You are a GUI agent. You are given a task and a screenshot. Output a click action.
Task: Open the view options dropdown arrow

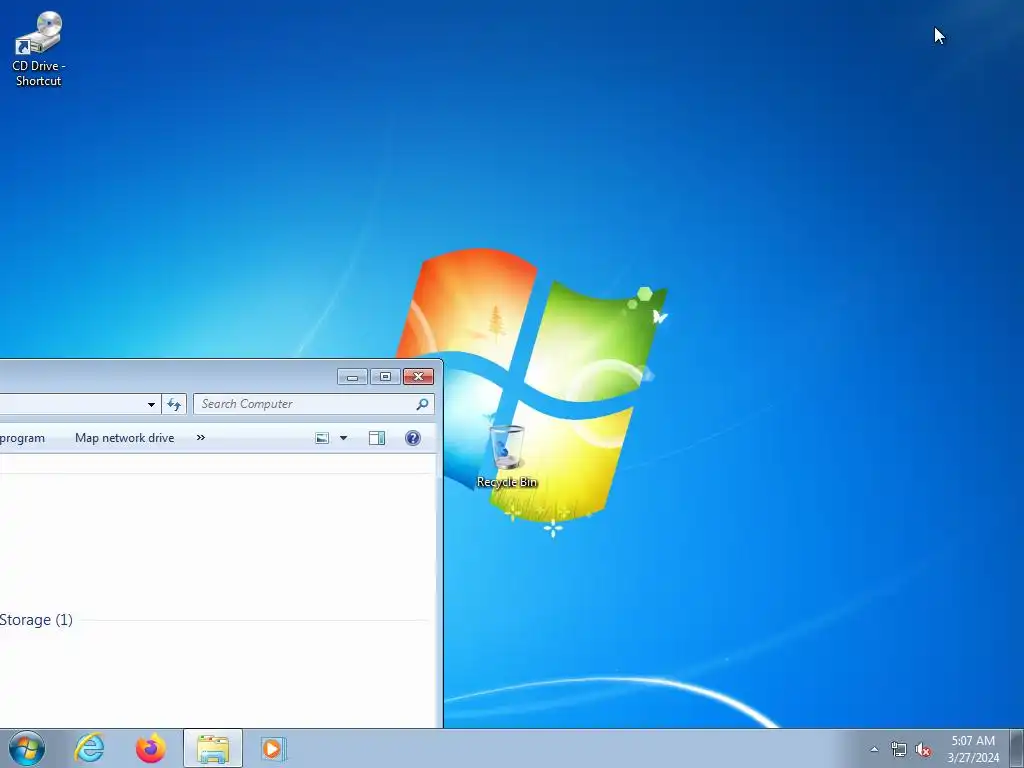[x=344, y=438]
